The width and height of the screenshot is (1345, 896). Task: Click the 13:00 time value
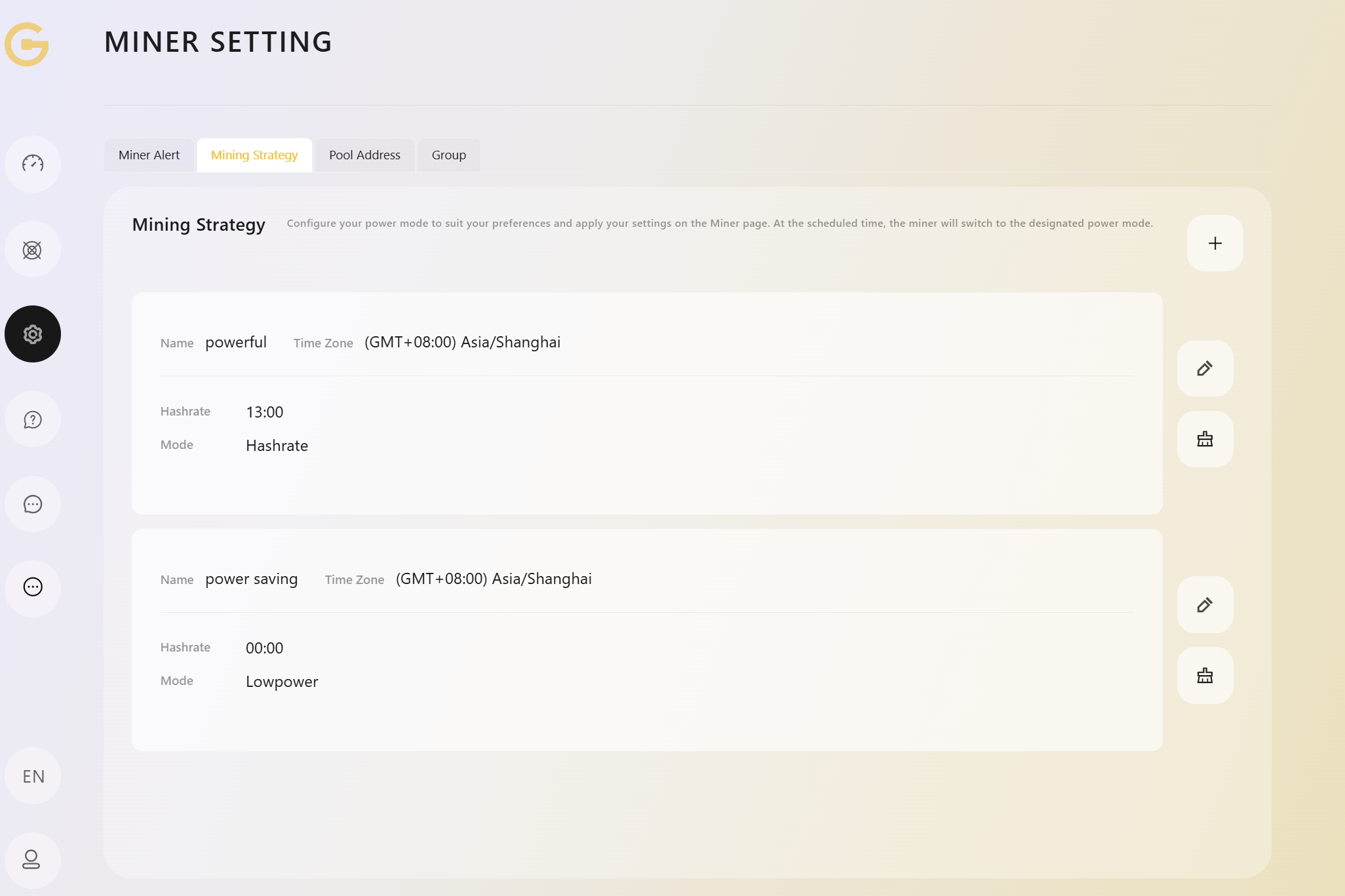[265, 412]
